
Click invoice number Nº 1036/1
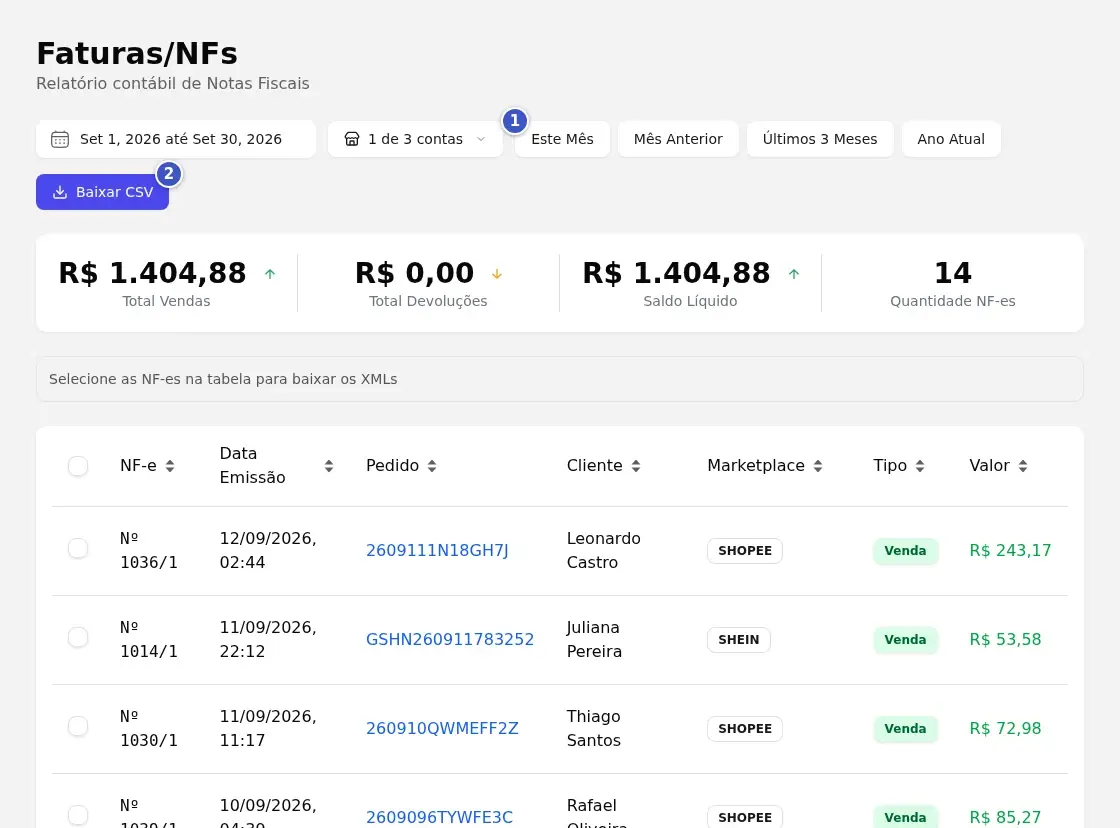(149, 550)
